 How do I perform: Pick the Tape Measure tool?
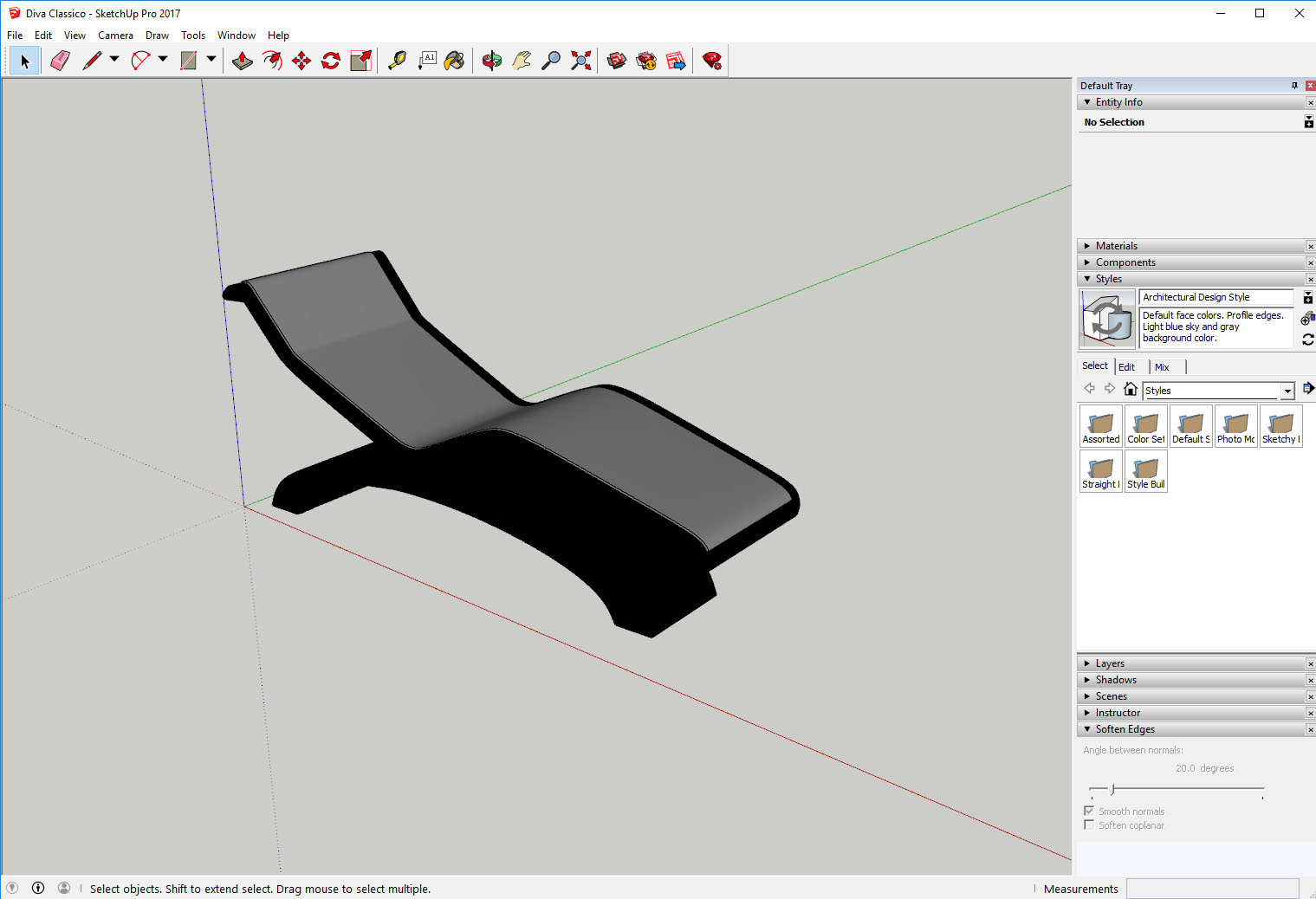click(x=397, y=61)
